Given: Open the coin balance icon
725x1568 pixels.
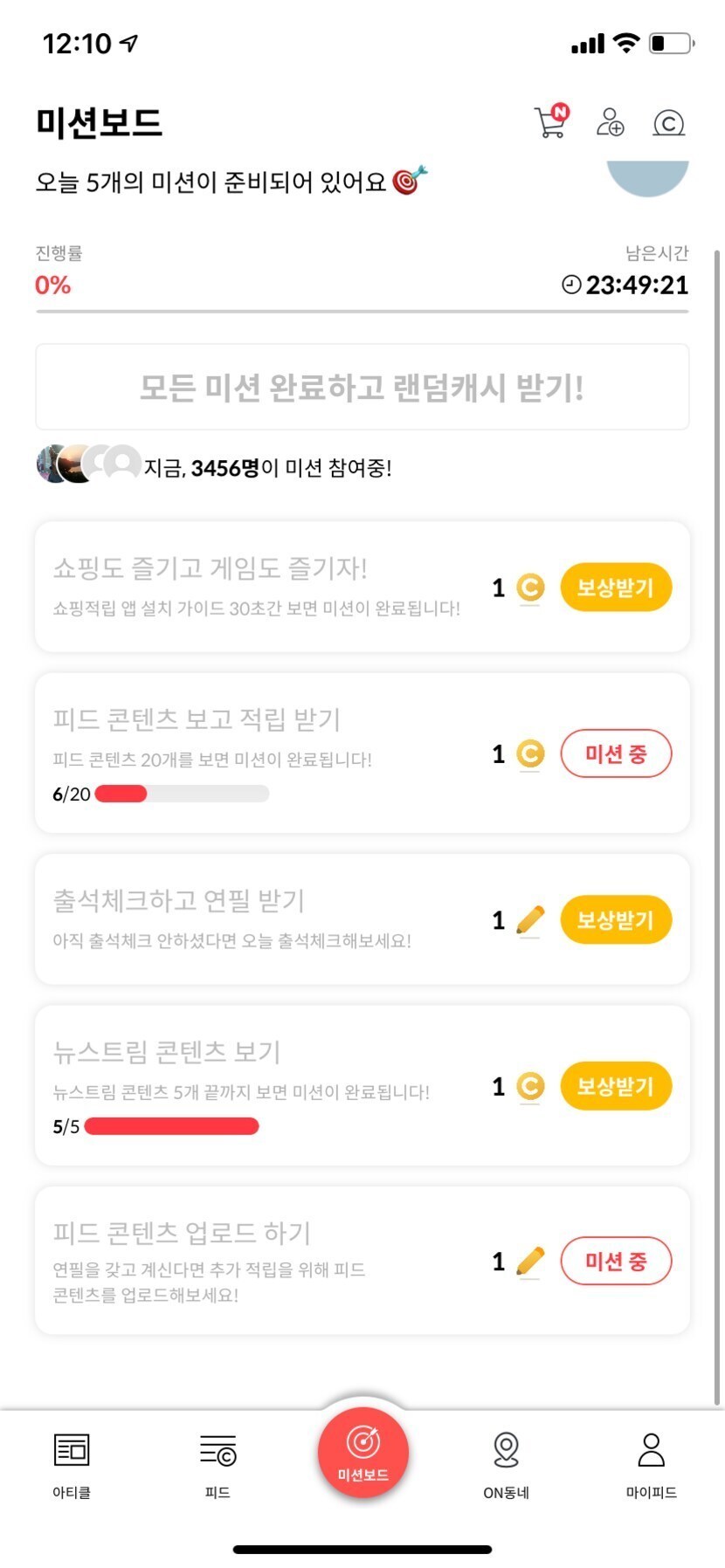Looking at the screenshot, I should pos(669,123).
